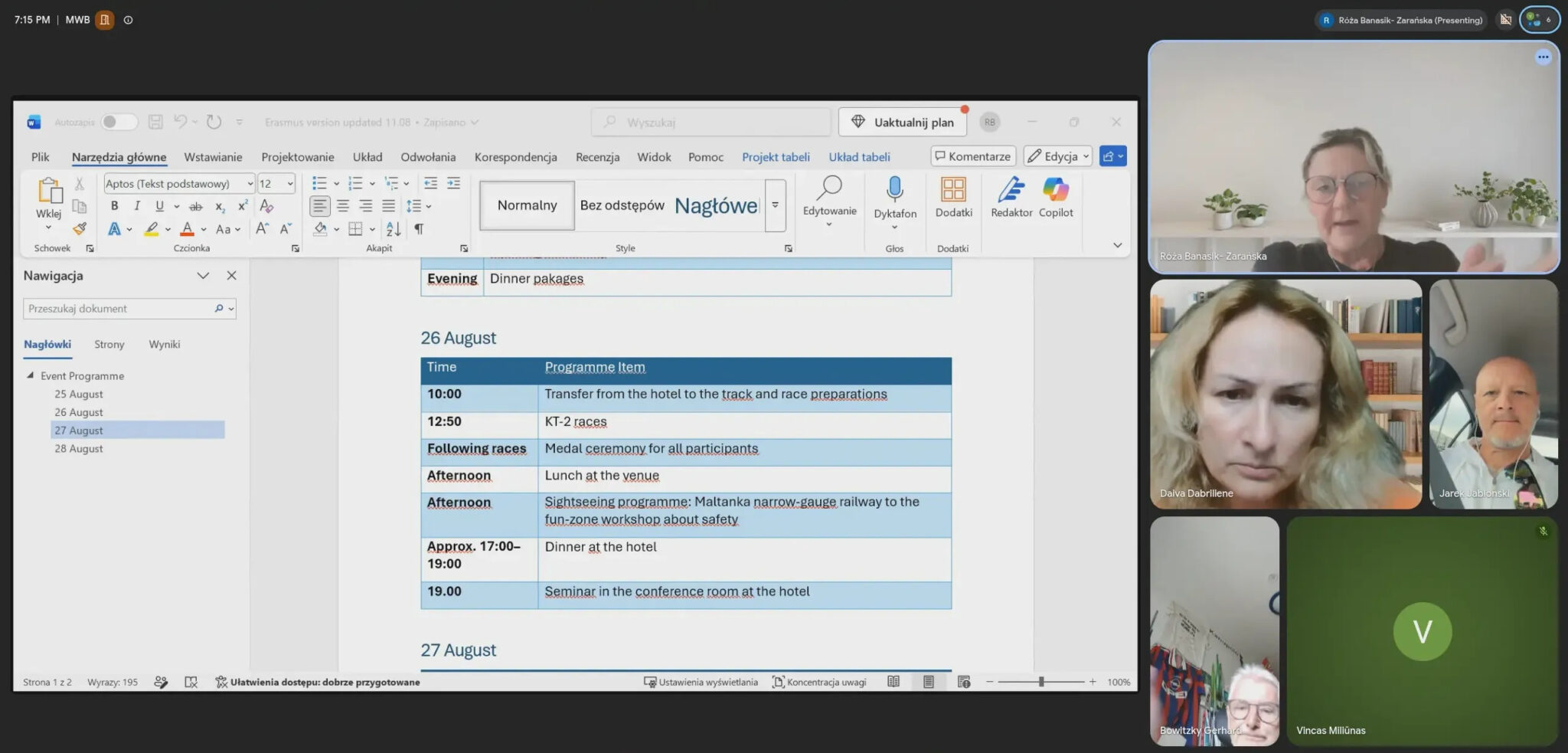
Task: Start a numbered list
Action: click(355, 183)
